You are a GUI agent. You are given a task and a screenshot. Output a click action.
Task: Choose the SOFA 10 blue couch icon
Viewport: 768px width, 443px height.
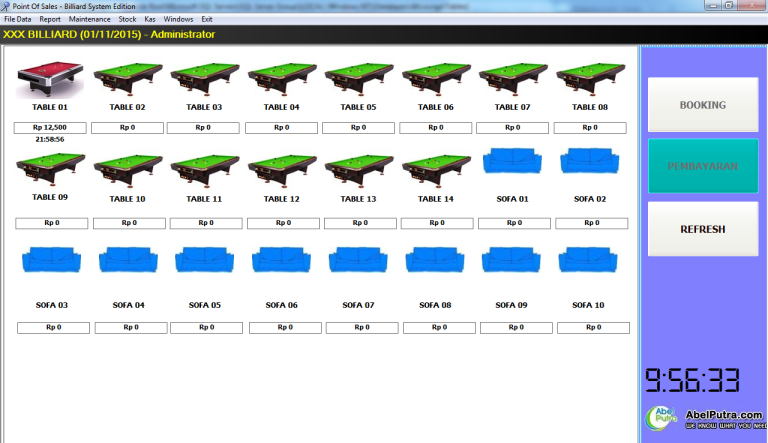(589, 260)
